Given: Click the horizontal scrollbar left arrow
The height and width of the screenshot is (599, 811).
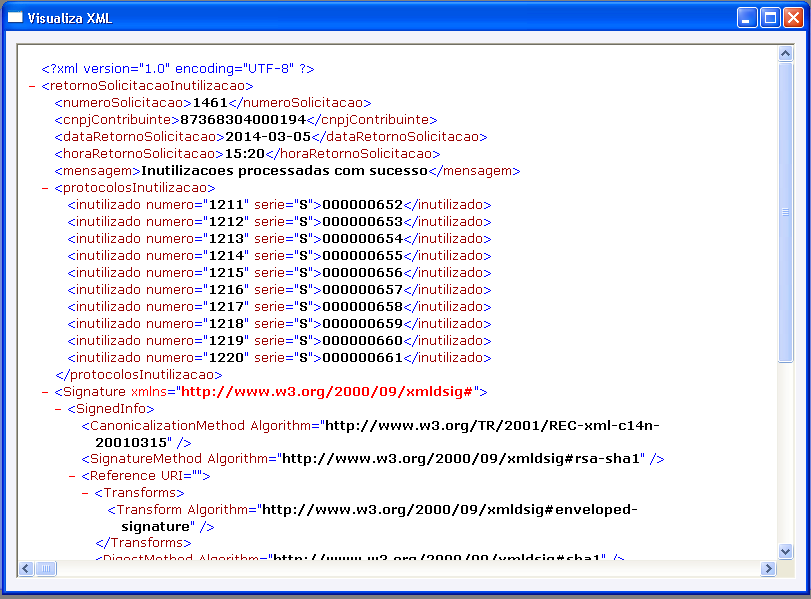Looking at the screenshot, I should tap(26, 568).
